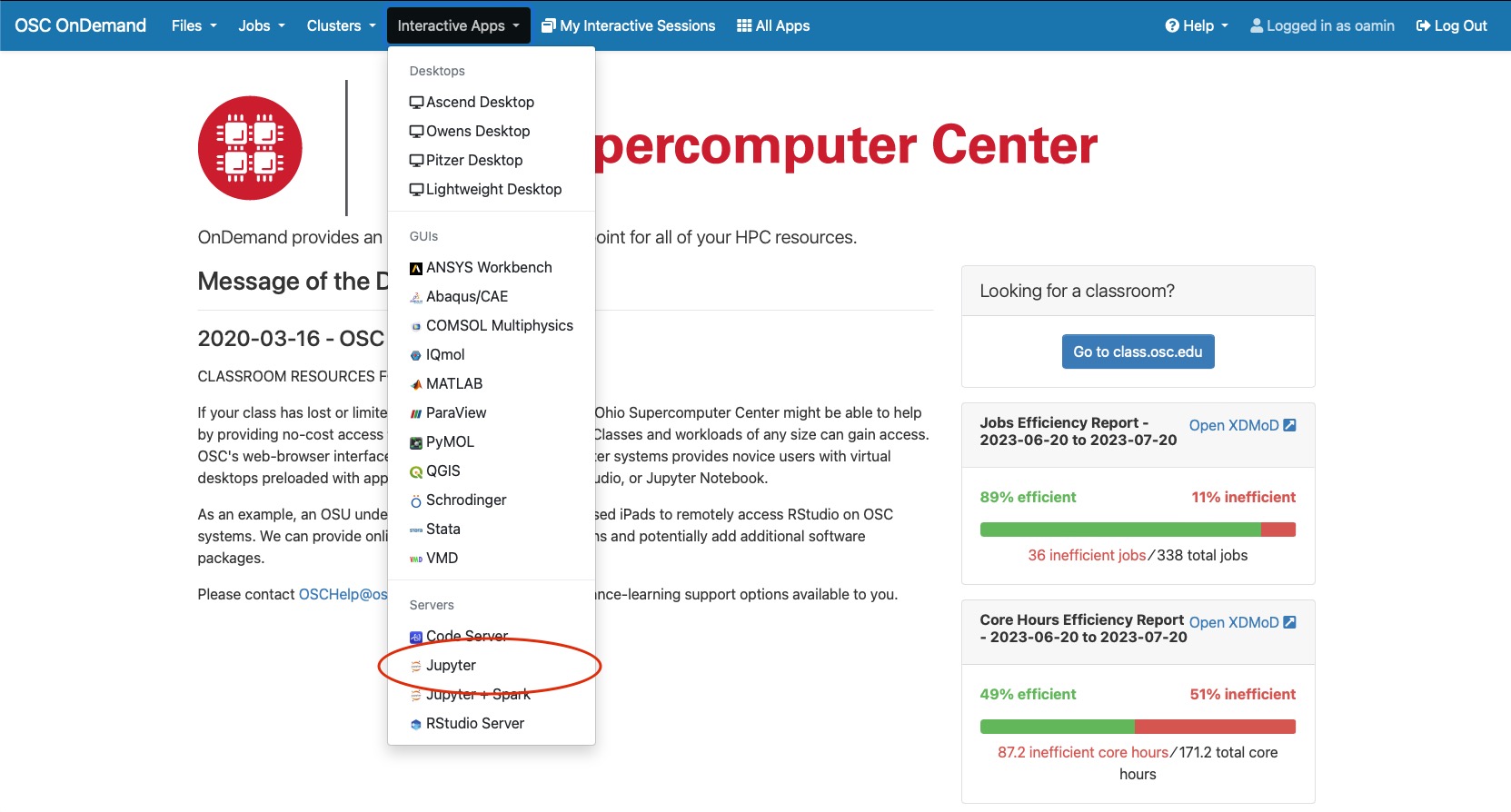The width and height of the screenshot is (1511, 812).
Task: Click the 36 inefficient jobs text
Action: pyautogui.click(x=1087, y=555)
